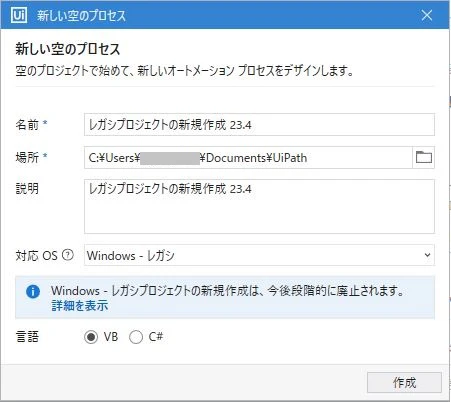Click the 対応 OS label
The width and height of the screenshot is (451, 402).
(36, 255)
